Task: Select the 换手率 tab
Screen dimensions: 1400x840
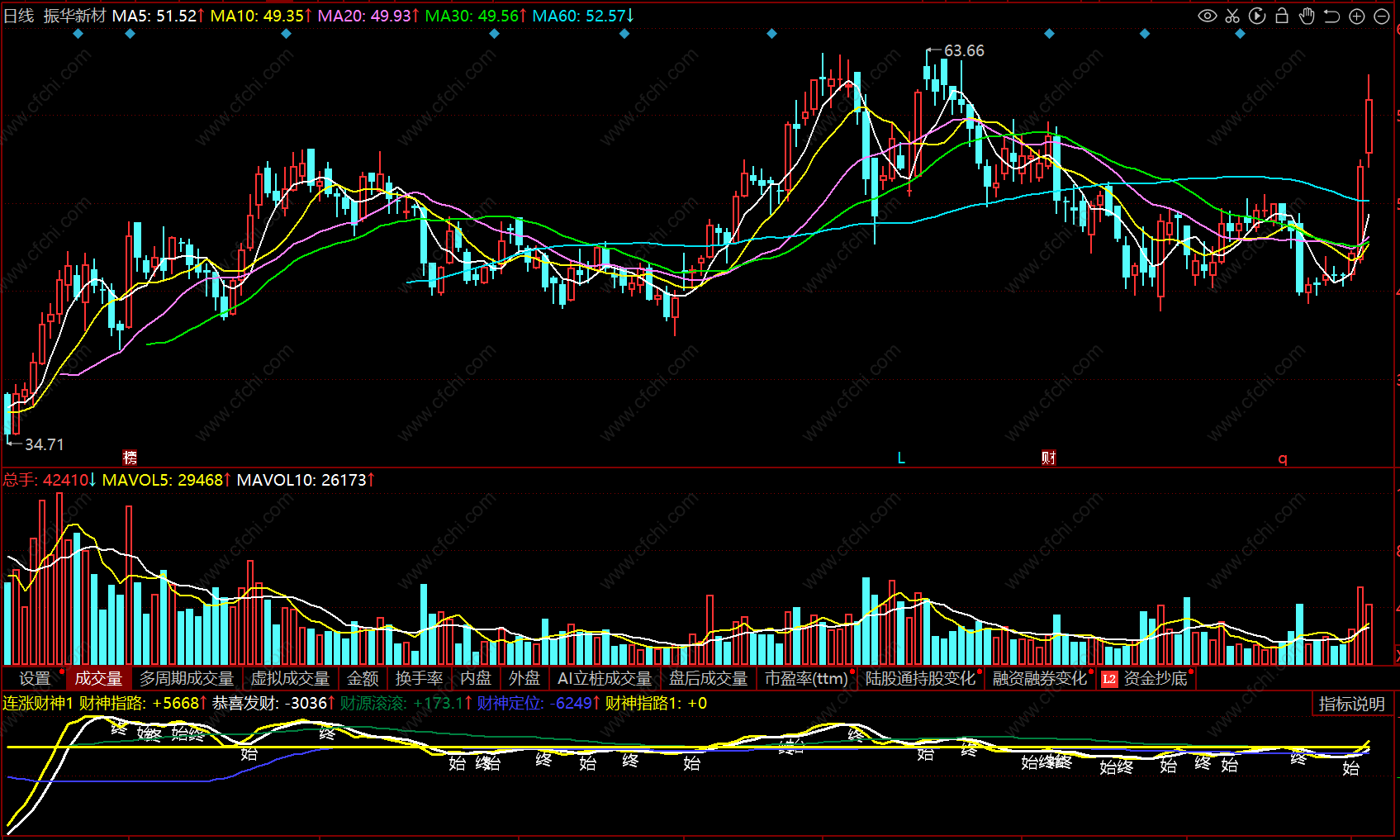Action: pos(419,678)
